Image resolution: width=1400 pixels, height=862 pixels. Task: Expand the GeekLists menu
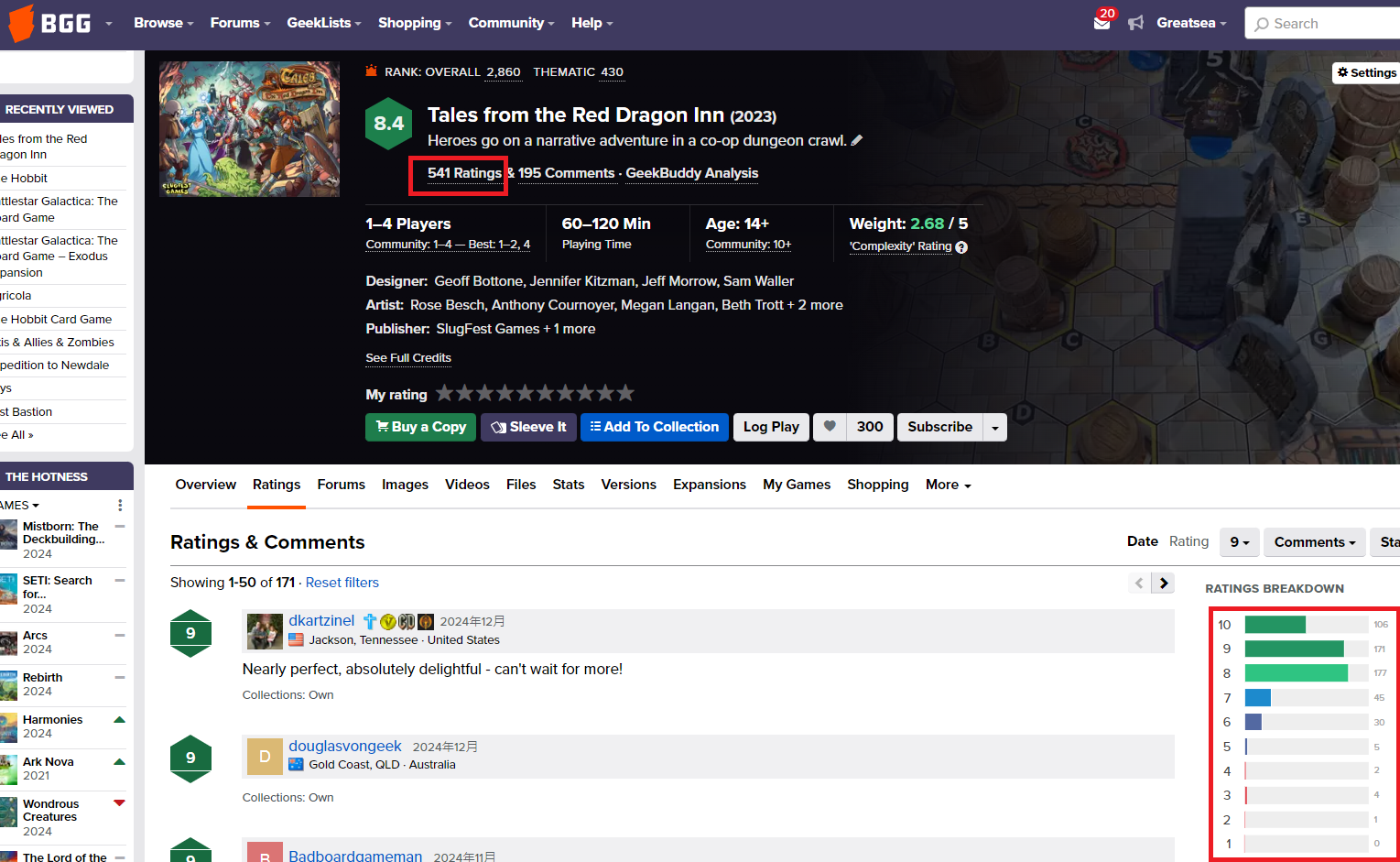pyautogui.click(x=324, y=23)
